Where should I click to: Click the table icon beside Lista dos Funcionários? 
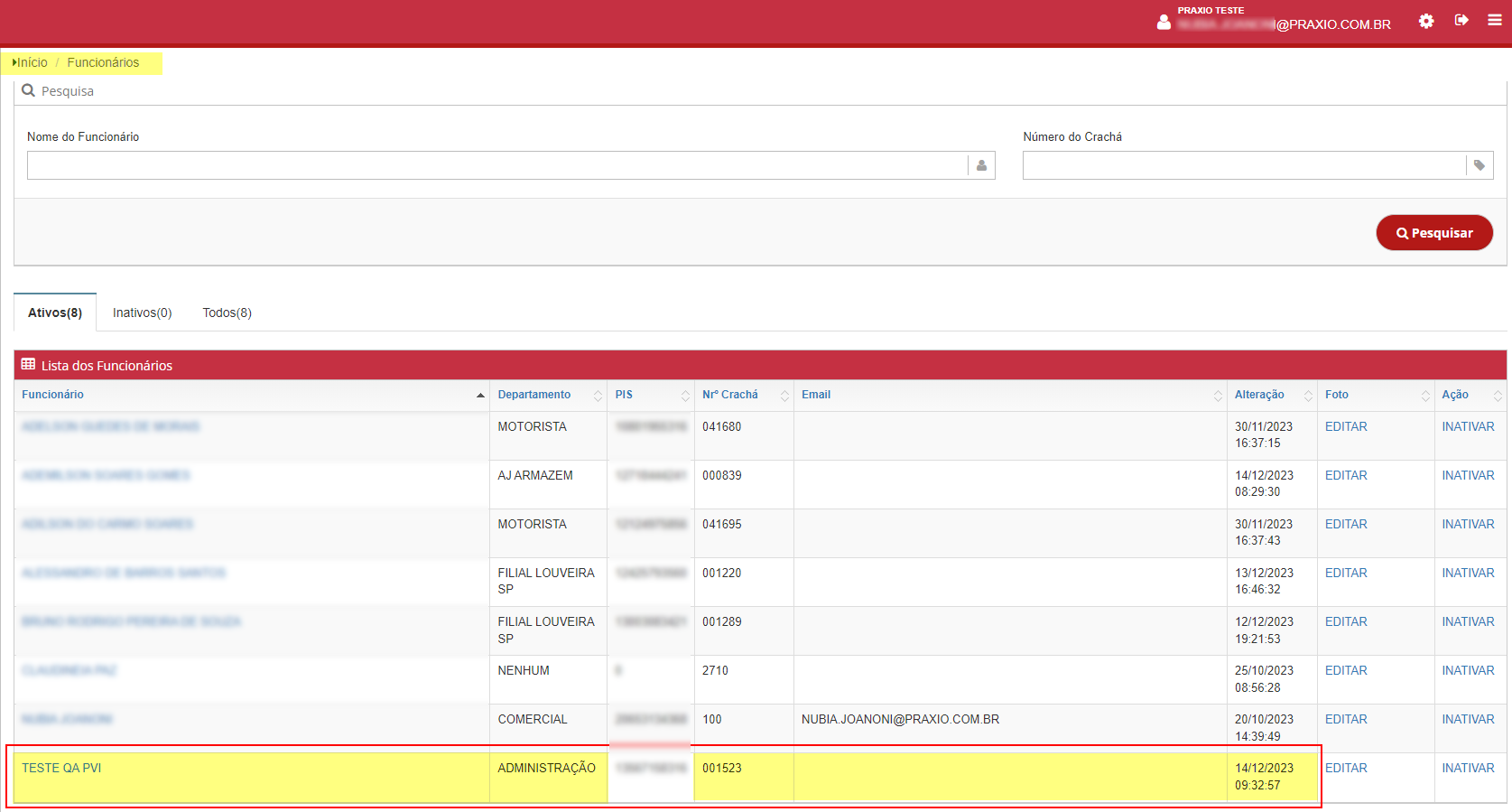point(28,364)
